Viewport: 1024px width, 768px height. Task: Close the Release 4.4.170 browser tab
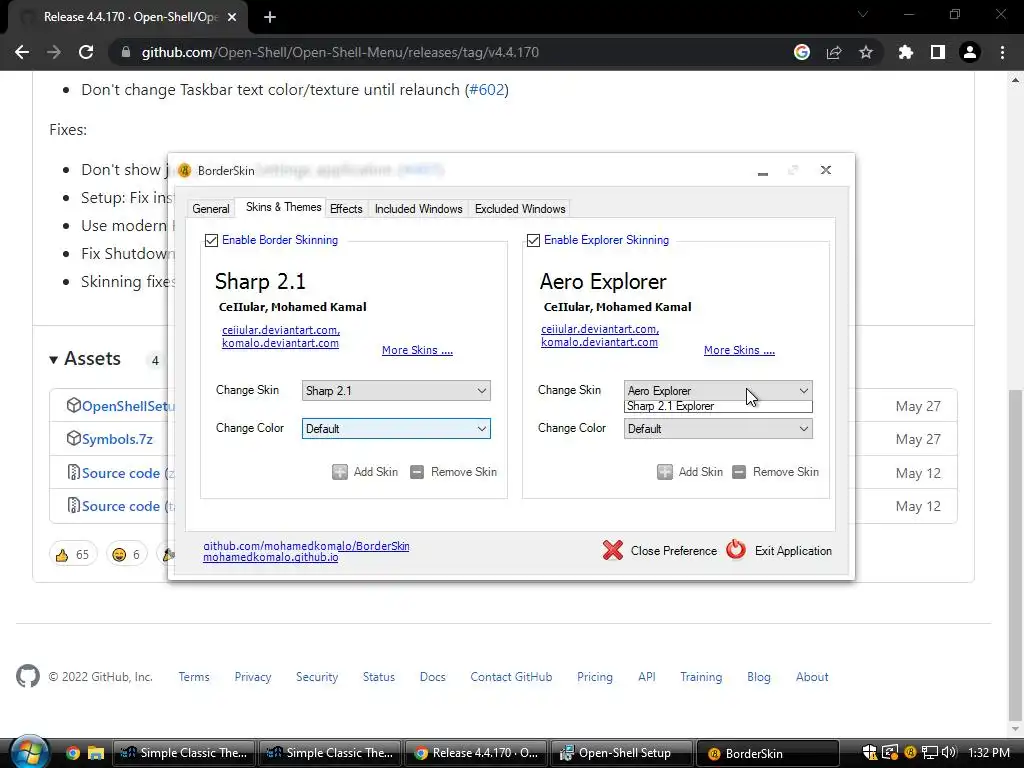pos(232,18)
